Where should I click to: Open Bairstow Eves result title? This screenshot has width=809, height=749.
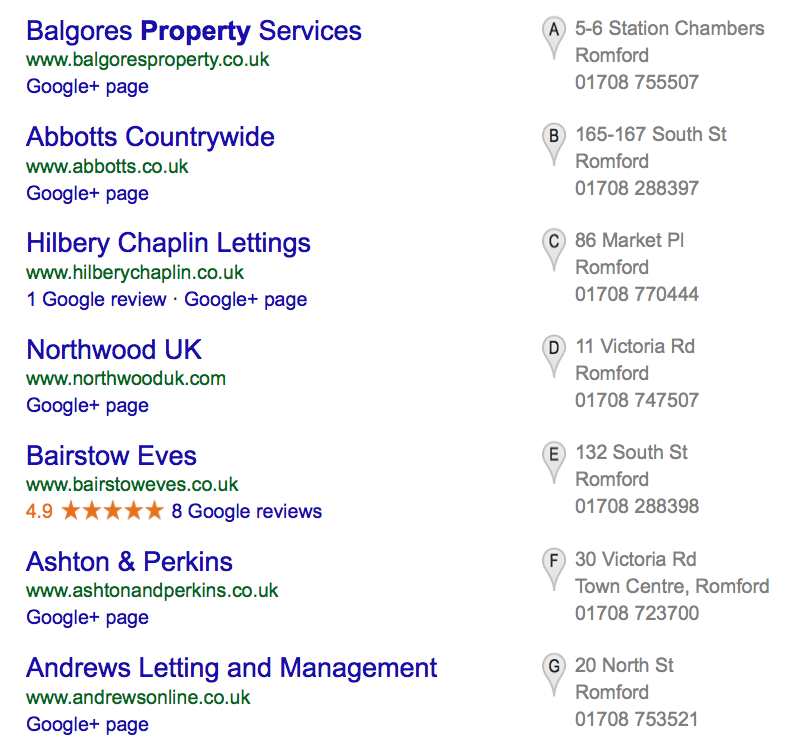[111, 456]
